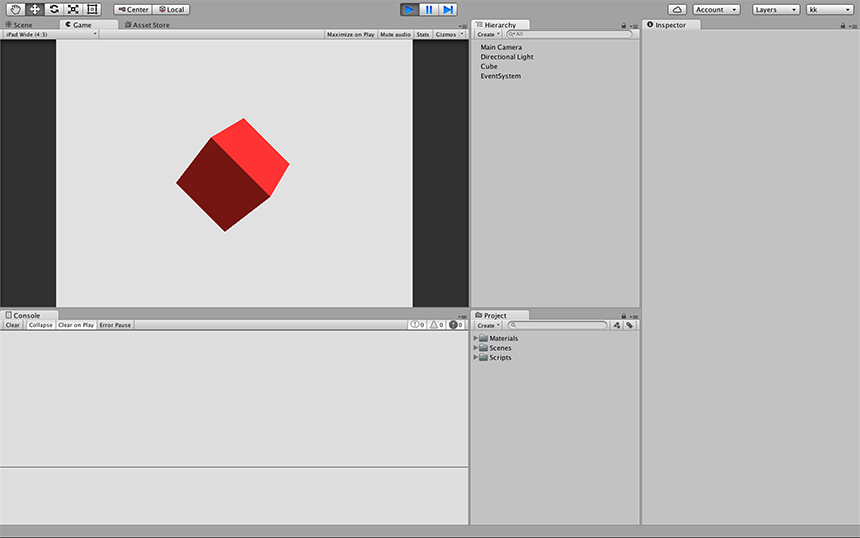Open Hierarchy Create dropdown

488,34
